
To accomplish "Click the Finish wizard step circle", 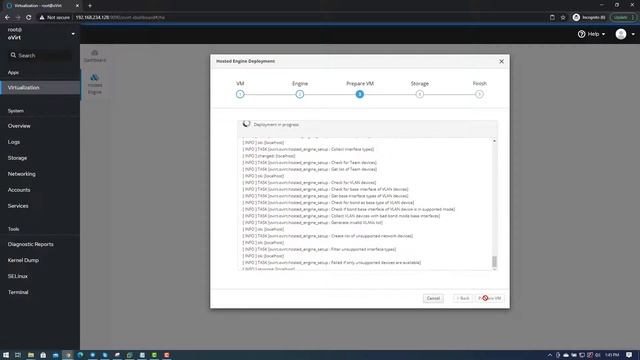I will tap(479, 94).
